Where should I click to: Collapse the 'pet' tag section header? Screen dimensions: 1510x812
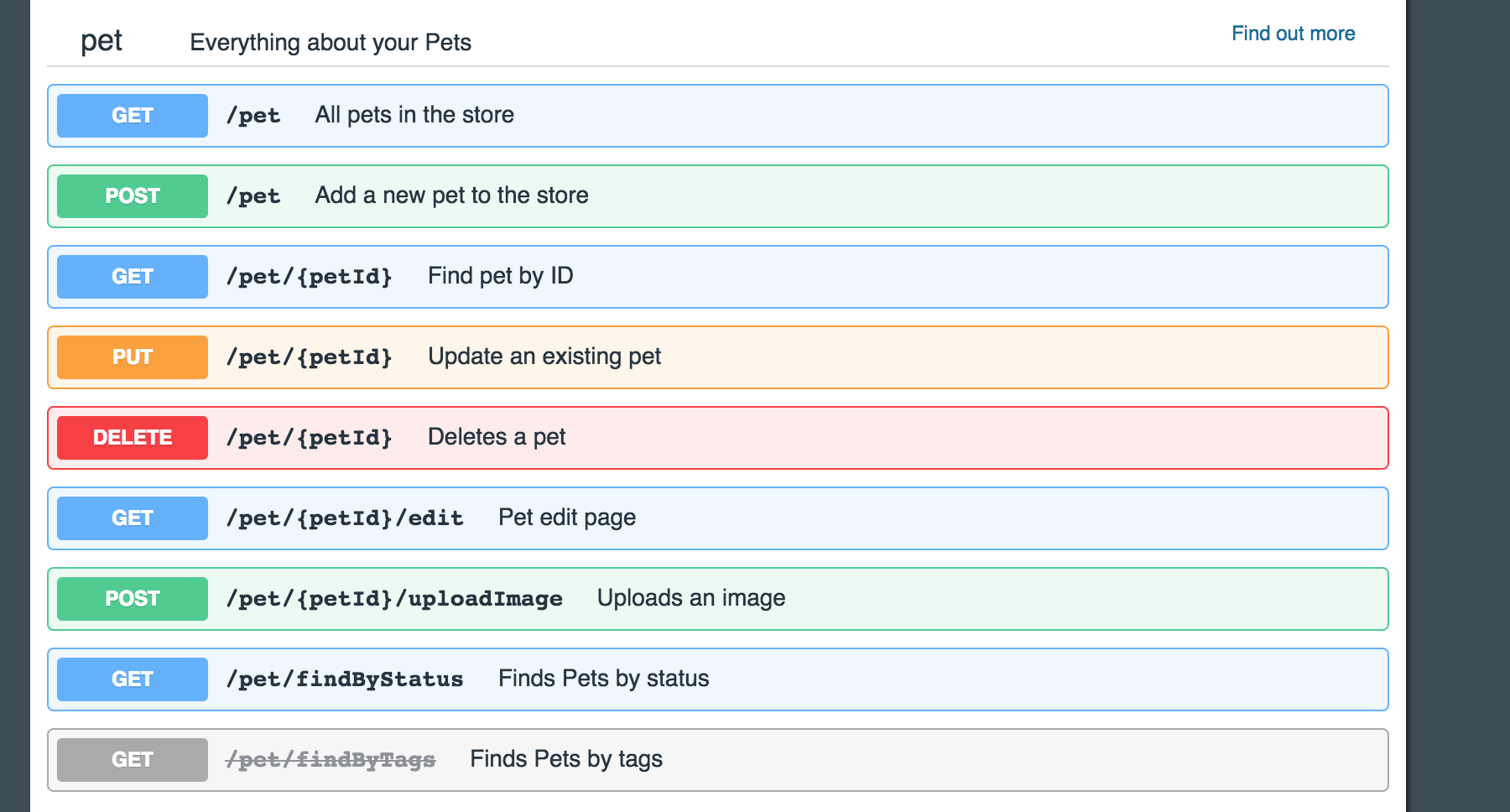coord(102,41)
